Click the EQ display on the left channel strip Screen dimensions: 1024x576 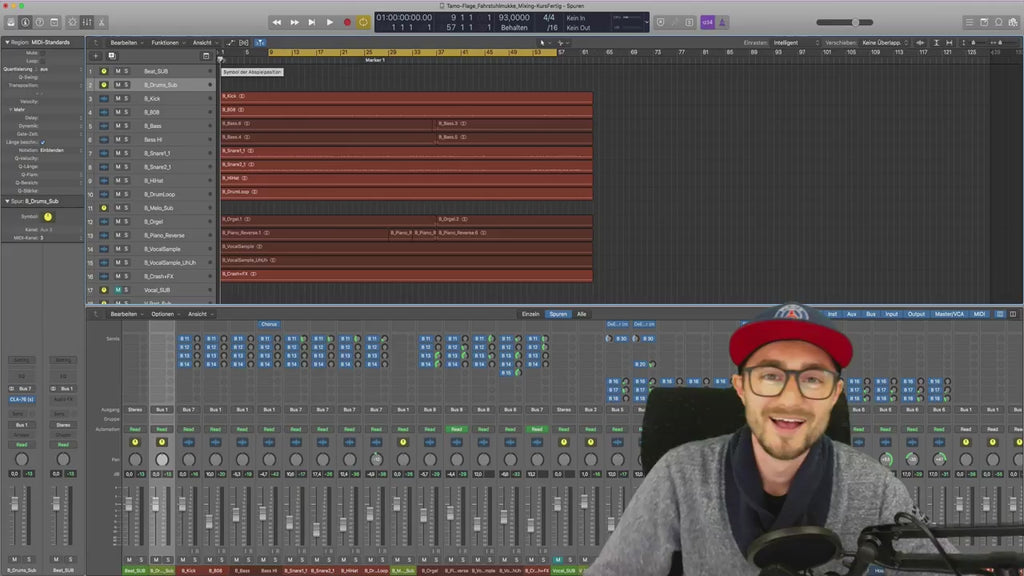coord(22,374)
